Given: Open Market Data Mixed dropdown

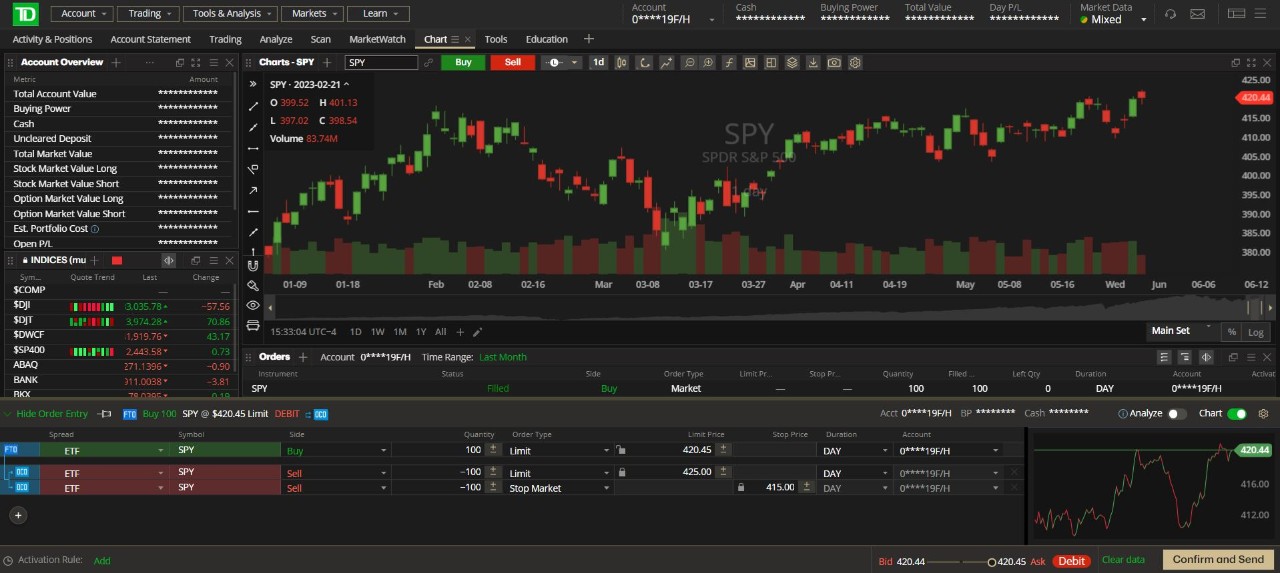Looking at the screenshot, I should tap(1114, 19).
